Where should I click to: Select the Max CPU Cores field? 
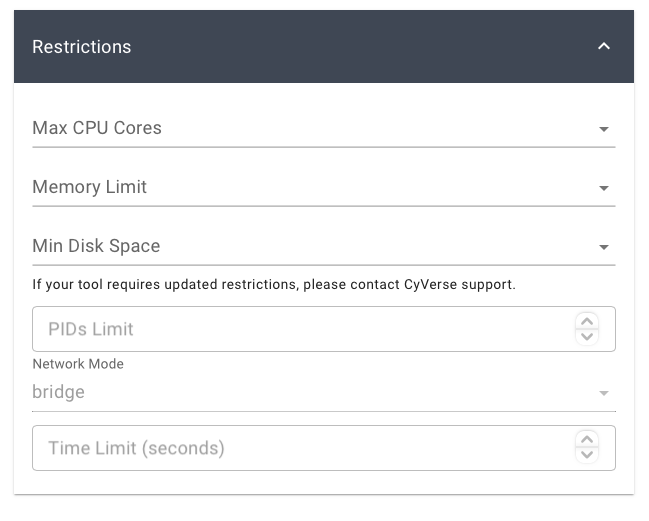point(300,128)
